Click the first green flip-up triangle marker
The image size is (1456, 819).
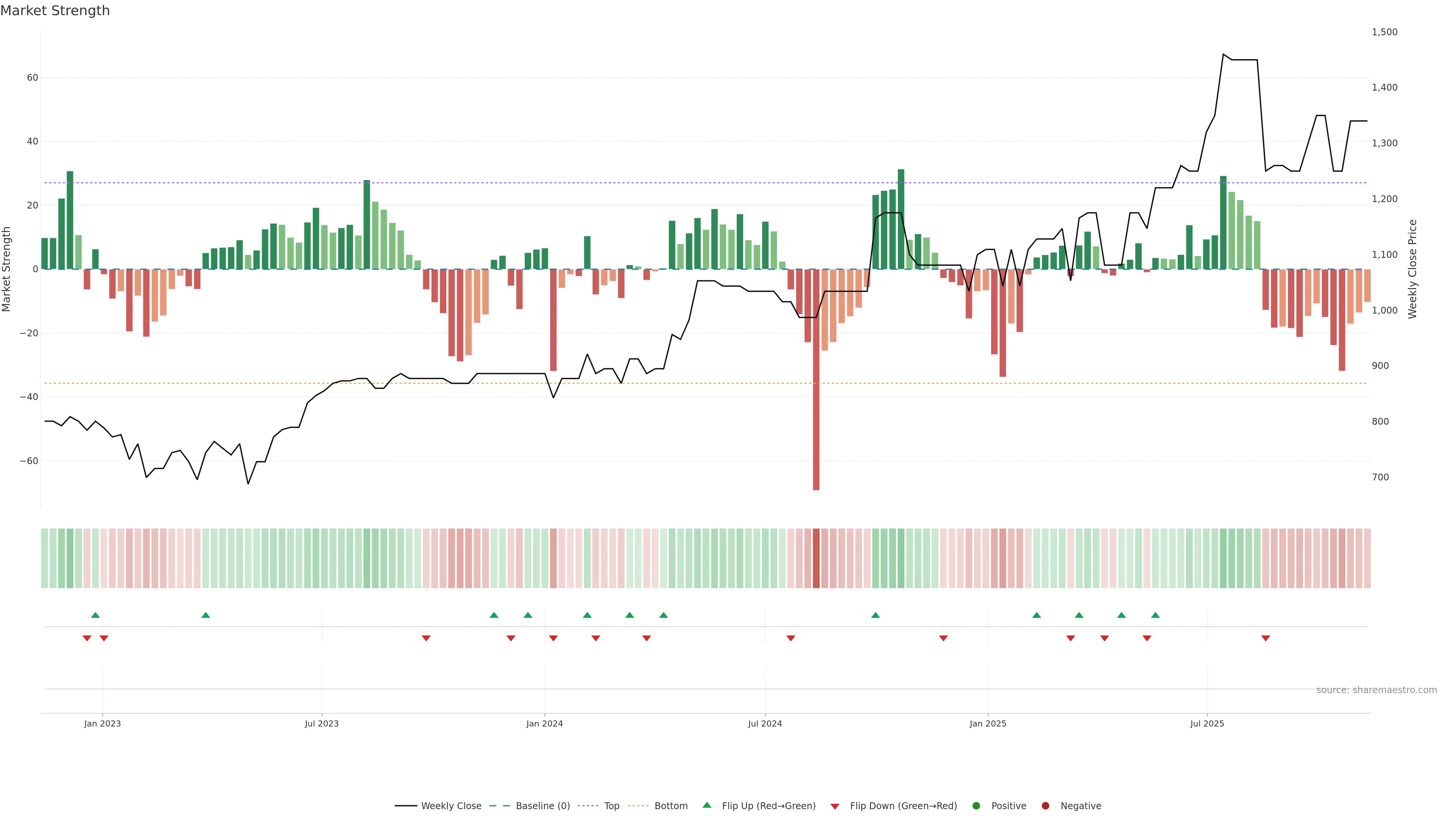(x=96, y=615)
